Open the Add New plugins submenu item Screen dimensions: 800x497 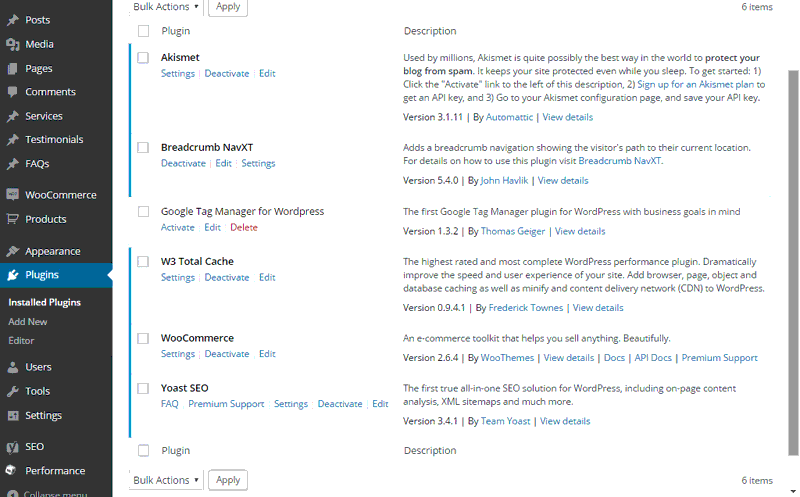point(28,322)
